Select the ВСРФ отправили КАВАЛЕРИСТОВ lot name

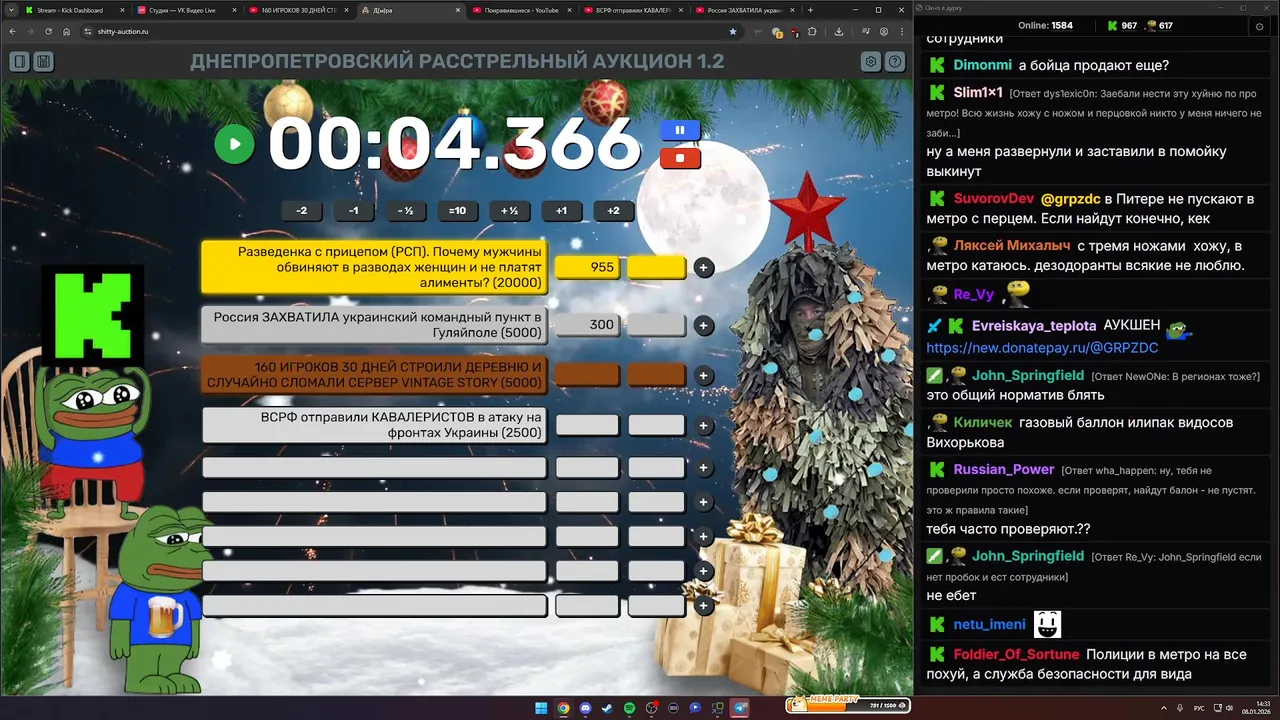(x=374, y=425)
